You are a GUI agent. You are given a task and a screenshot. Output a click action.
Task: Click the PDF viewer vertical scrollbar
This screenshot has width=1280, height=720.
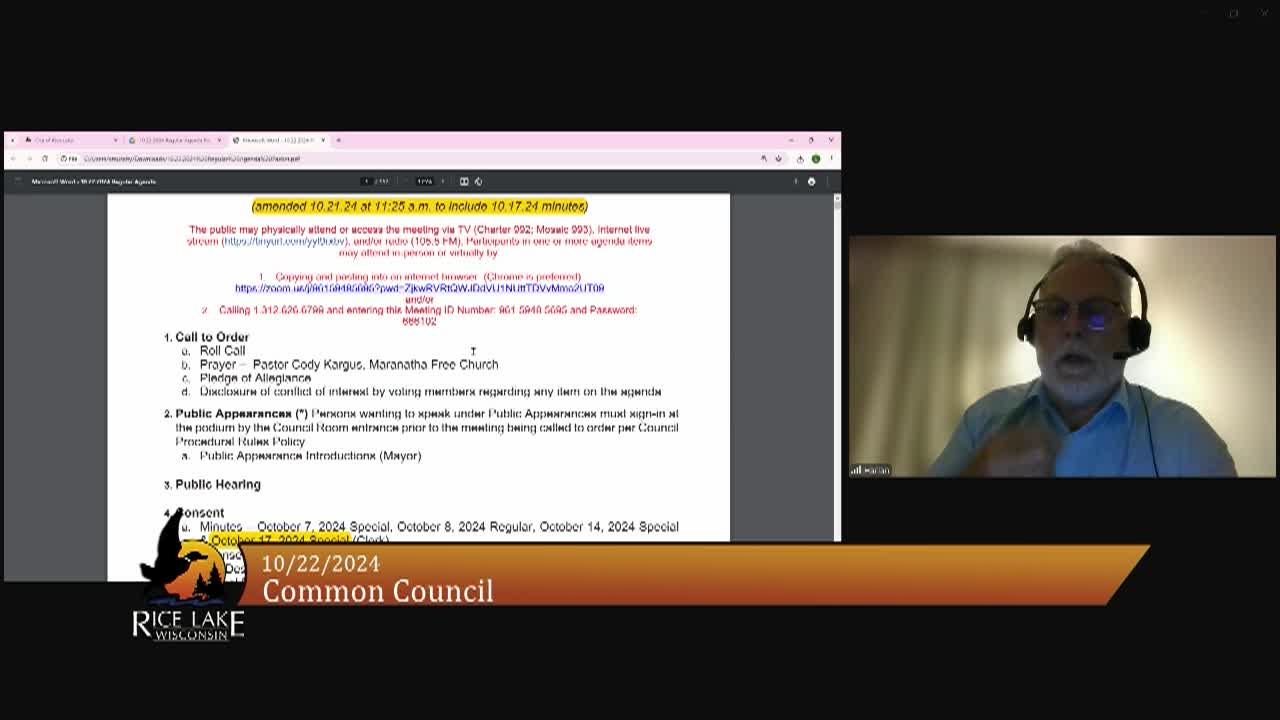[x=837, y=367]
